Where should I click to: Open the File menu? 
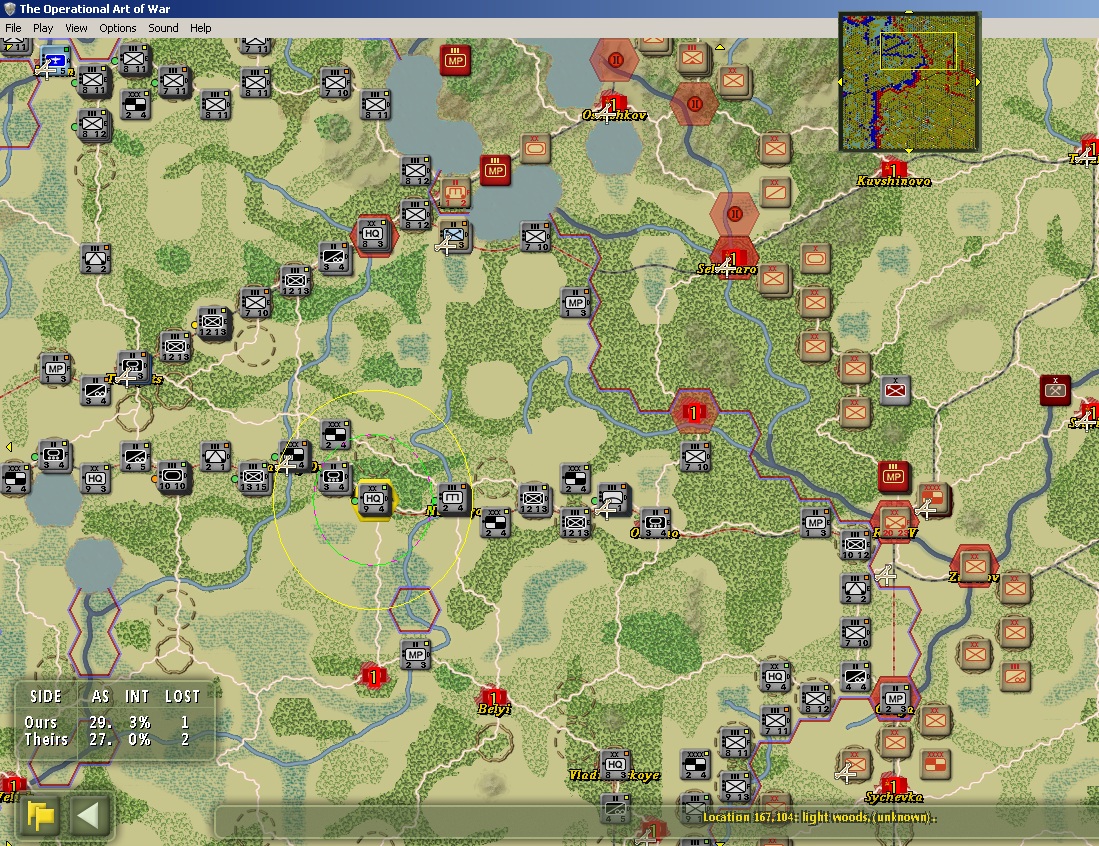click(13, 28)
